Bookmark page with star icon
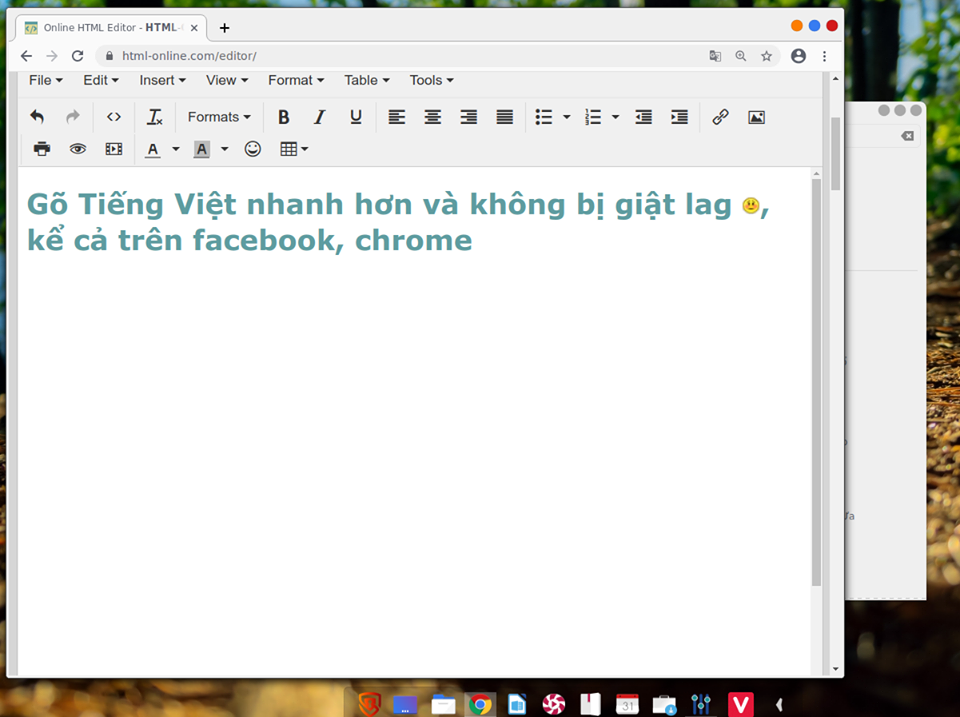Image resolution: width=960 pixels, height=717 pixels. point(767,56)
